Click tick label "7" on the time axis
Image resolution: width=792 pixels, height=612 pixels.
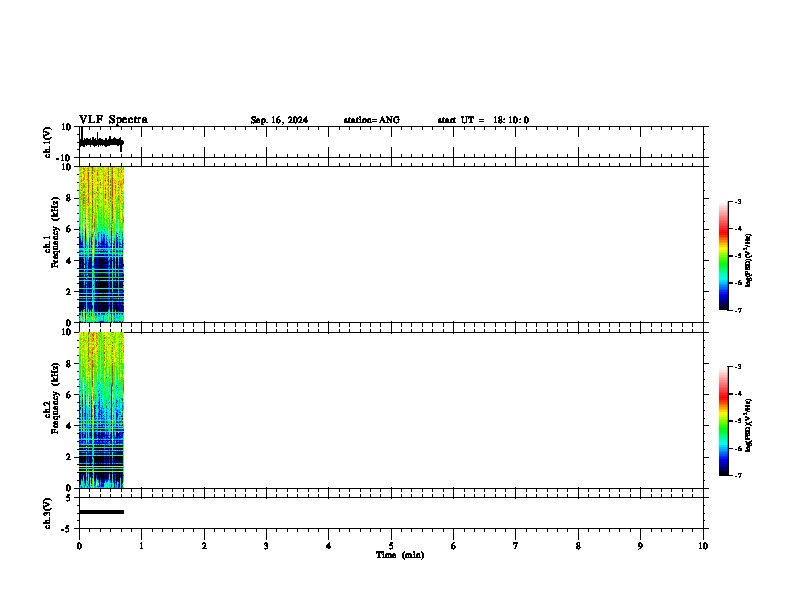pyautogui.click(x=516, y=546)
